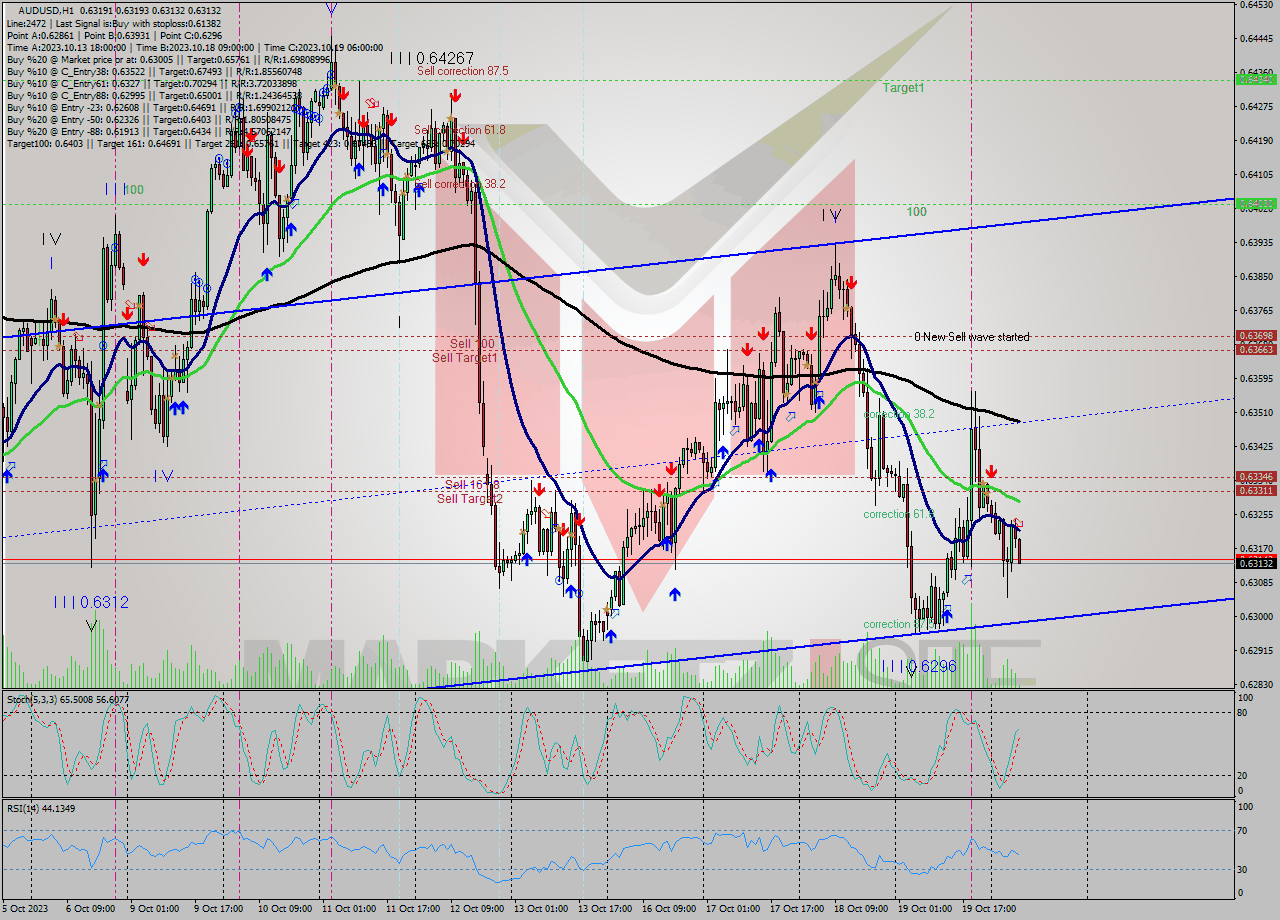Click the 0.63000 price axis label
This screenshot has height=920, width=1280.
[x=1256, y=616]
